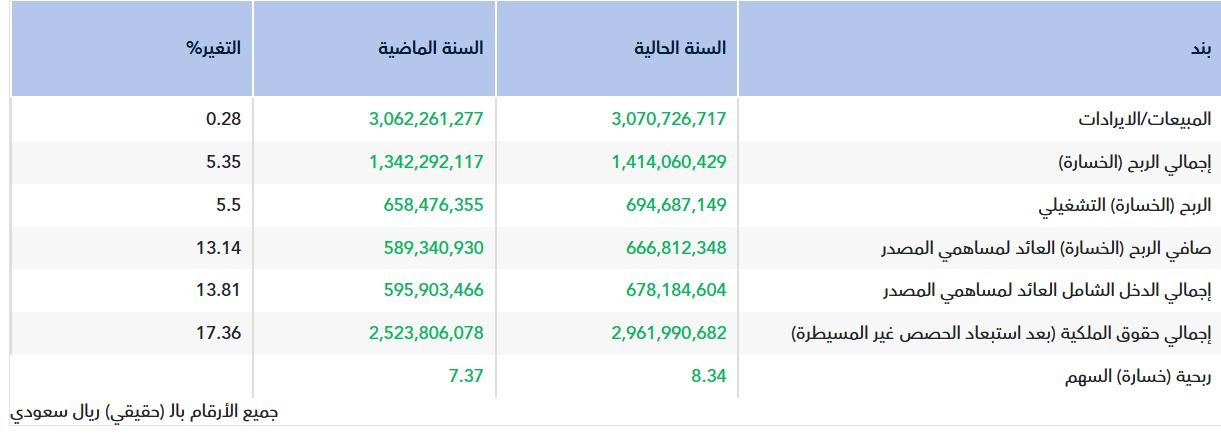1221x441 pixels.
Task: Click the السنة الماضية column header
Action: 431,48
